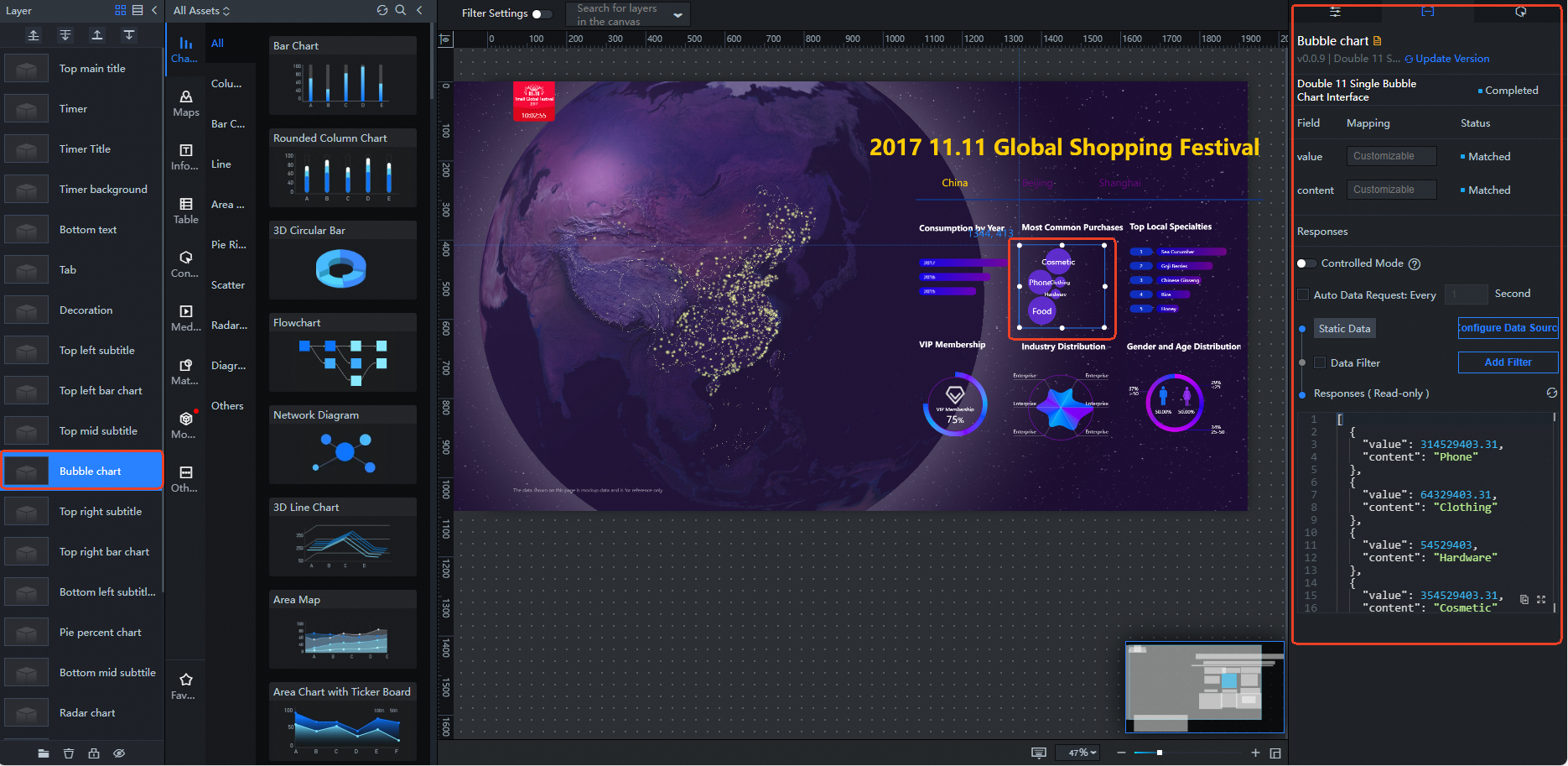Open the Charts asset category

(x=185, y=50)
